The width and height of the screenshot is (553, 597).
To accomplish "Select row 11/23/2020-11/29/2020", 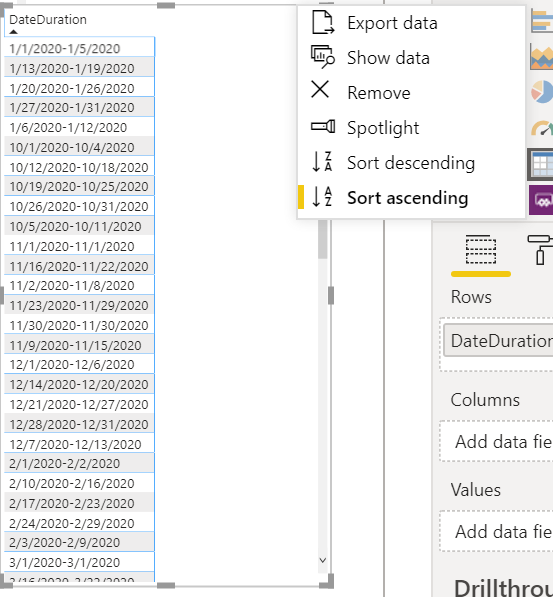I will [x=79, y=305].
